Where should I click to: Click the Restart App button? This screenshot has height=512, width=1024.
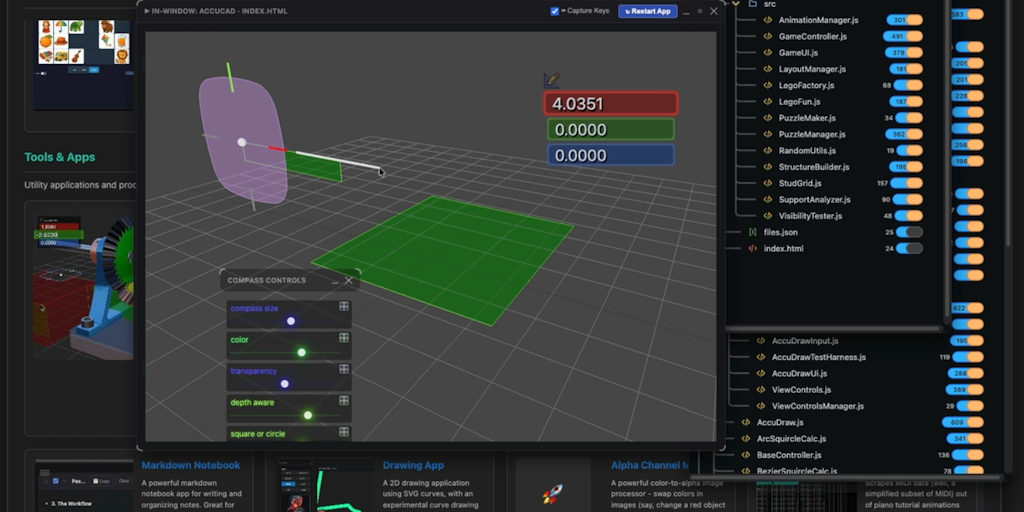648,11
